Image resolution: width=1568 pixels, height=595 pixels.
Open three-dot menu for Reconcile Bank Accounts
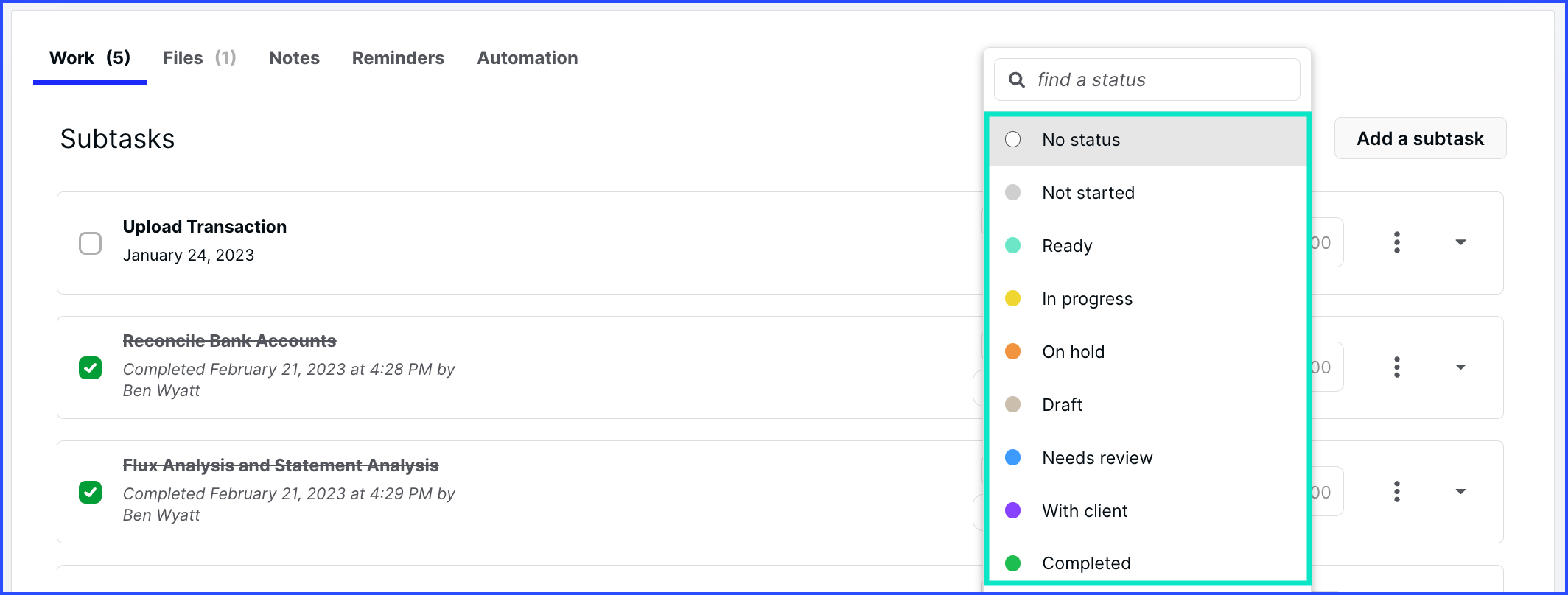tap(1396, 367)
